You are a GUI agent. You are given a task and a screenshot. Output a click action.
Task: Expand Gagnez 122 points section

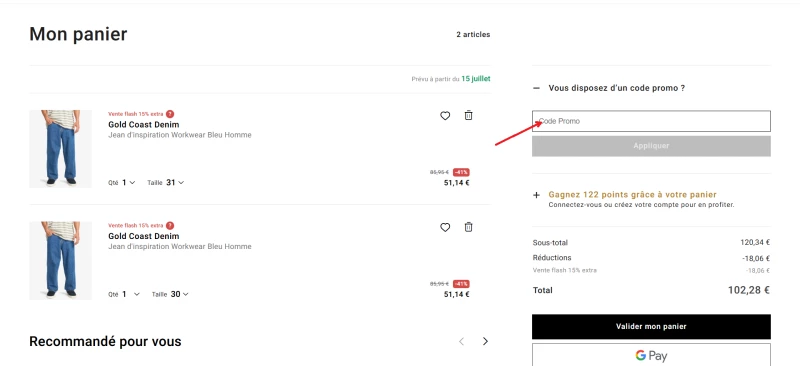tap(536, 195)
